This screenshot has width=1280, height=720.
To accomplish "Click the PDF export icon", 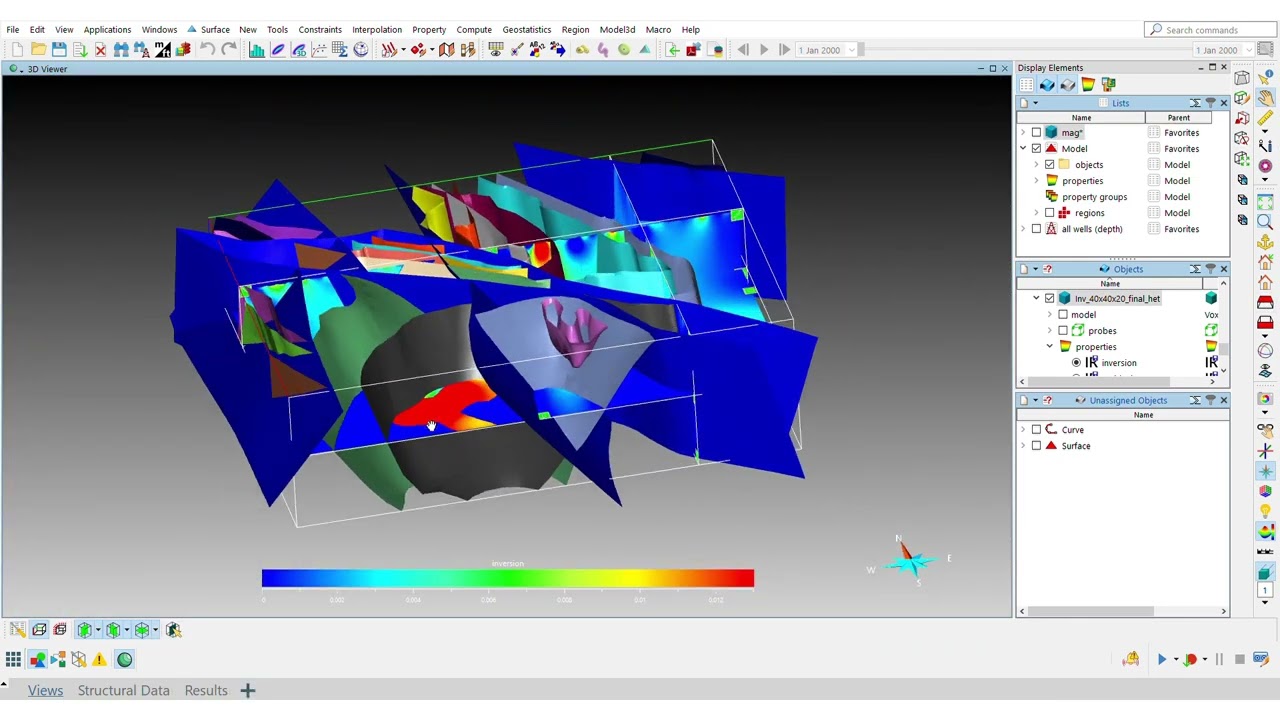I will point(693,50).
